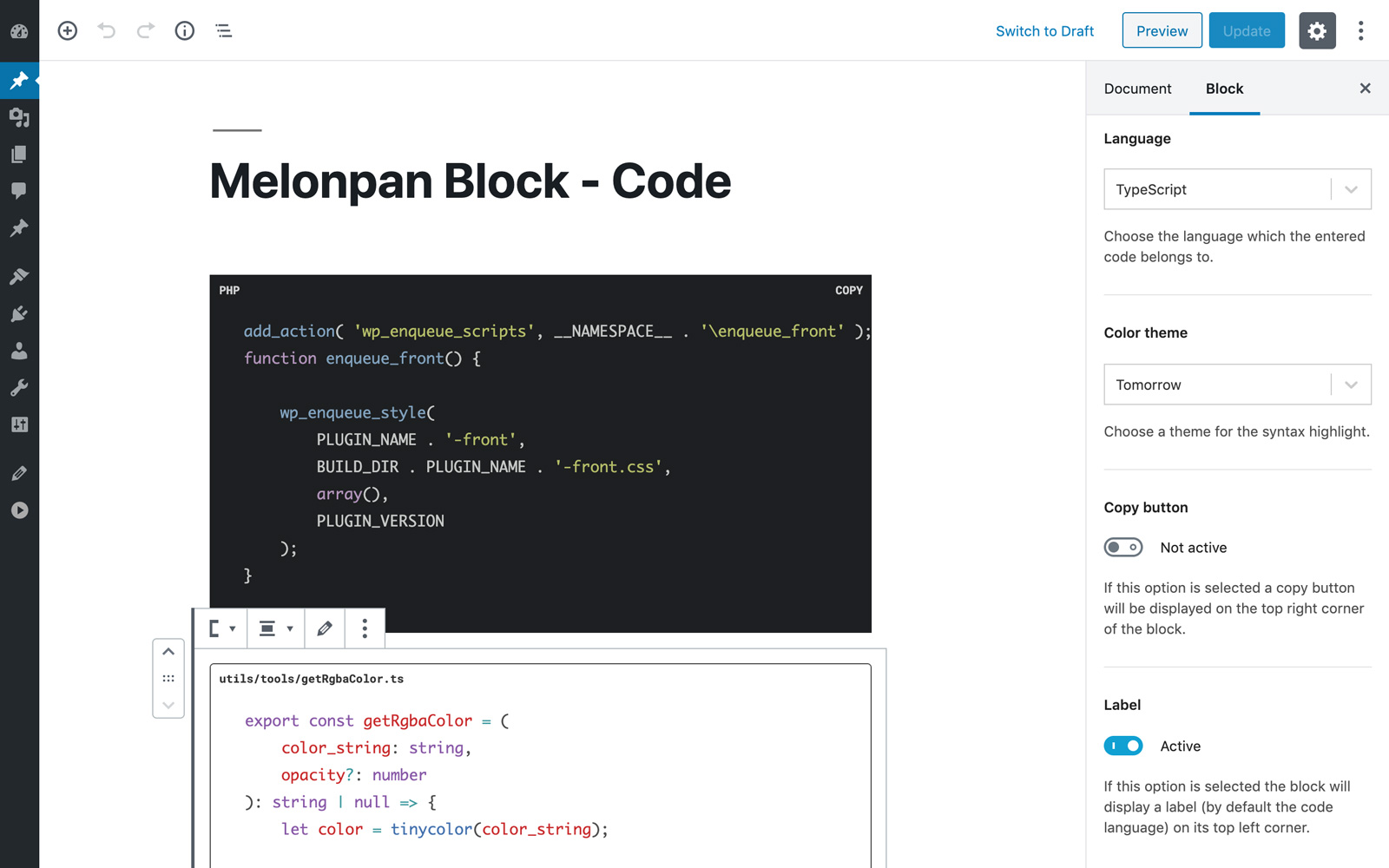Click the post title Melonpan Block - Code
This screenshot has width=1389, height=868.
[x=471, y=181]
